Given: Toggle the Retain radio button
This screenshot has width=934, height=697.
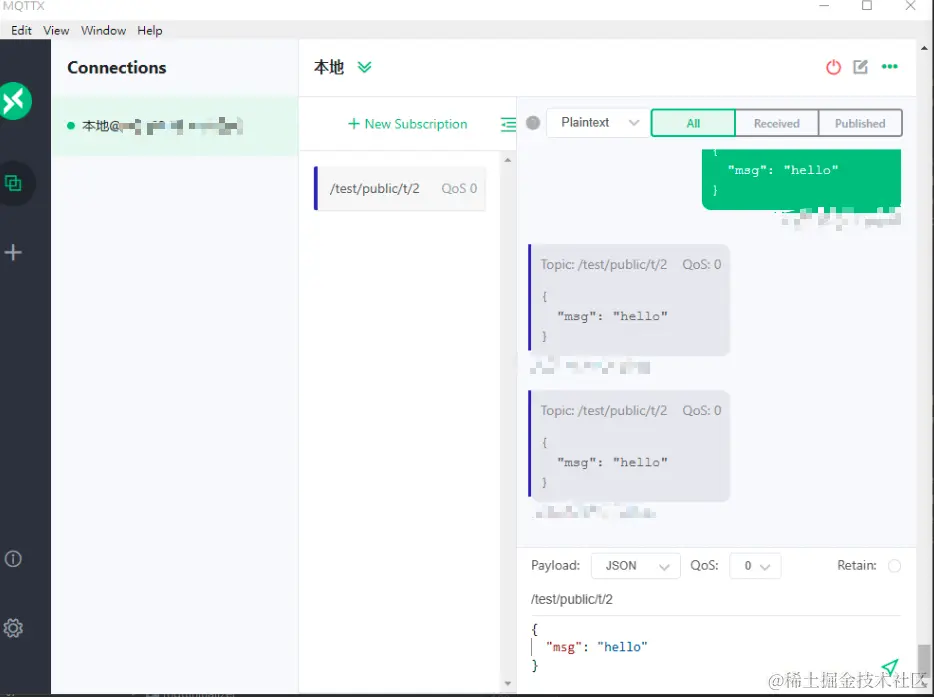Looking at the screenshot, I should coord(894,566).
